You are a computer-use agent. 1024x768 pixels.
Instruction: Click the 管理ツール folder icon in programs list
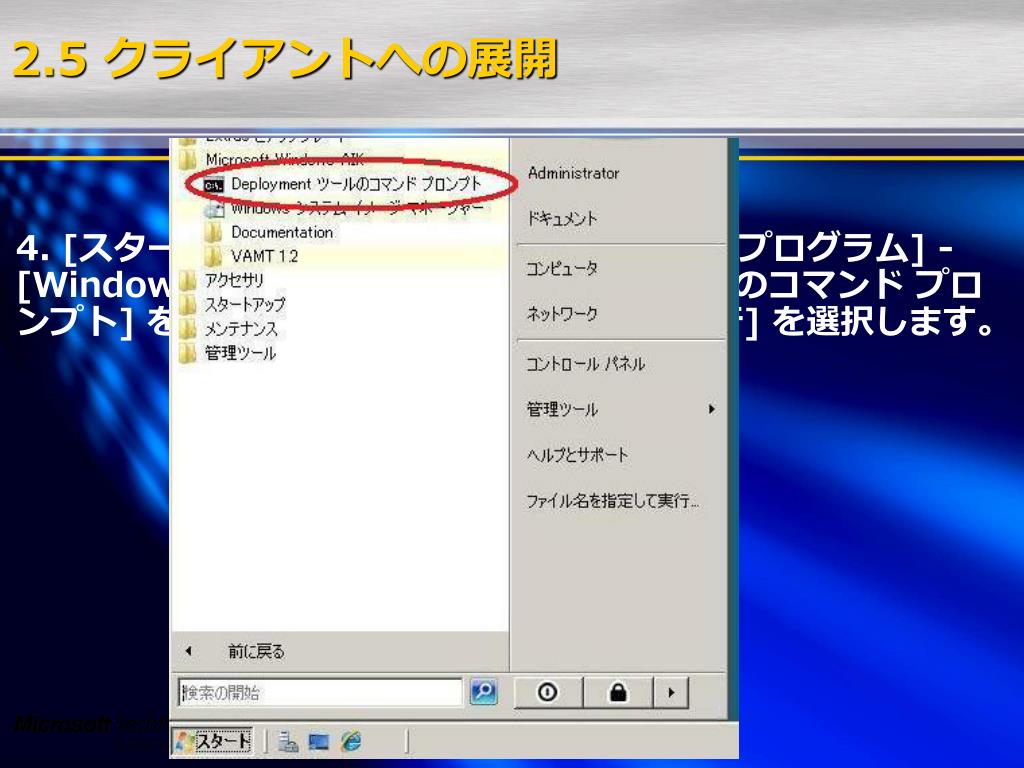188,353
